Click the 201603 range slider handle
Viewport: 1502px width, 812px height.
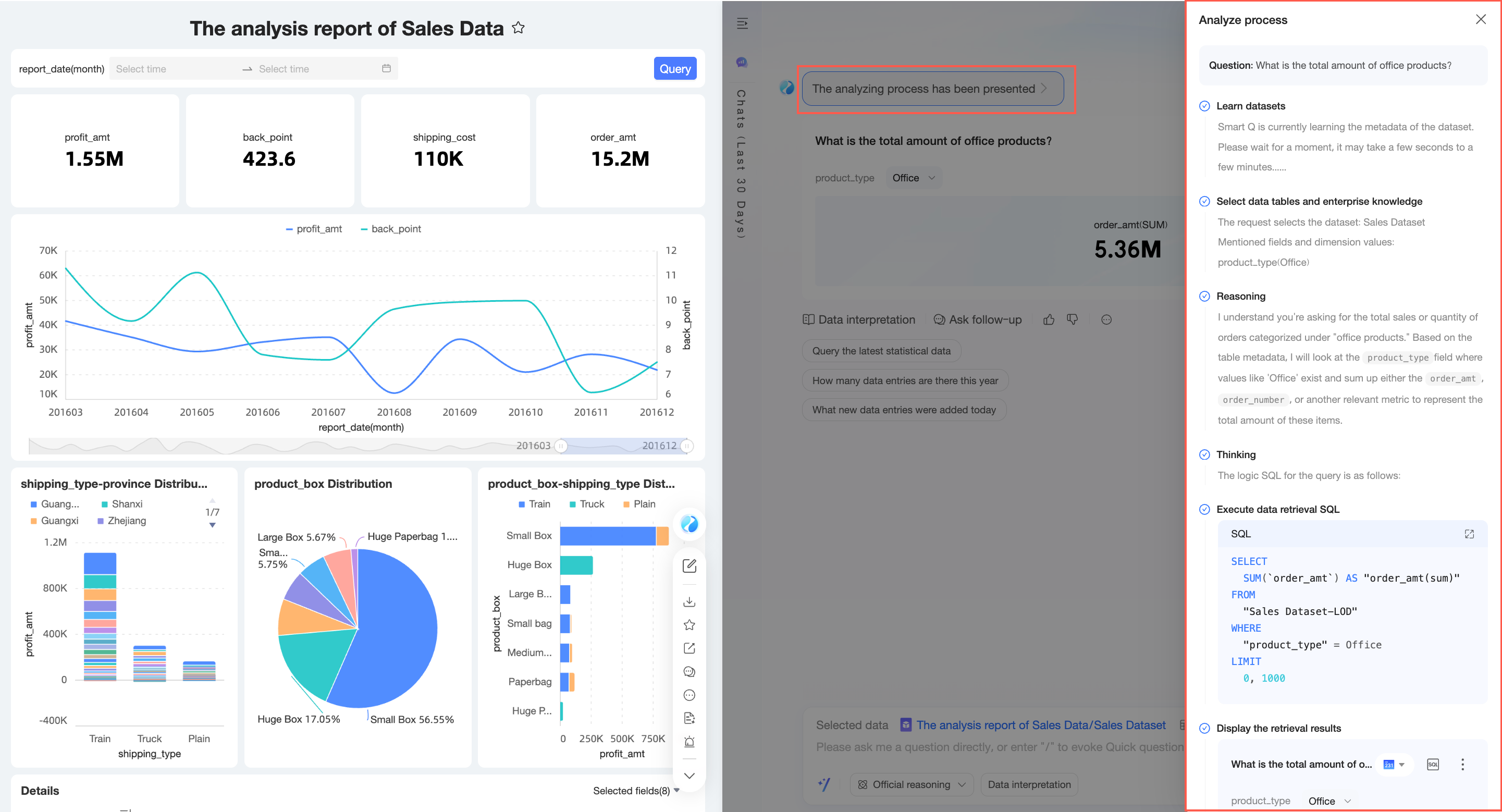coord(561,446)
